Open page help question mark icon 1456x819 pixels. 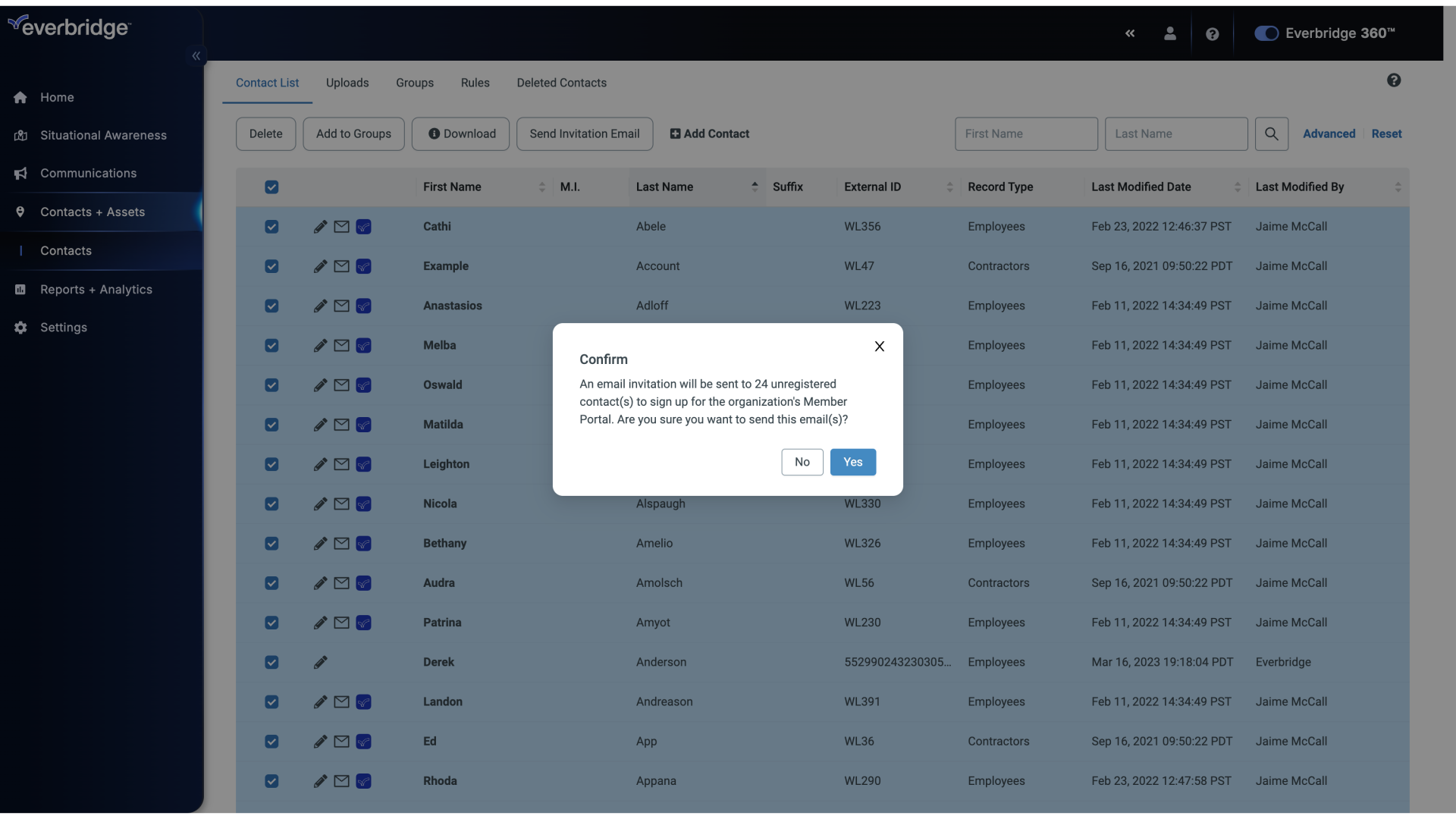[1394, 80]
